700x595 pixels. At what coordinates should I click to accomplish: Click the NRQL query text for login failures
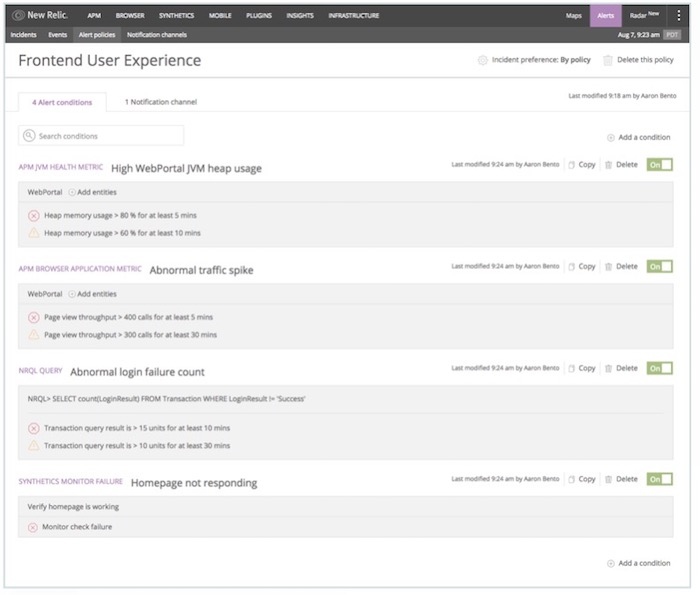click(167, 399)
